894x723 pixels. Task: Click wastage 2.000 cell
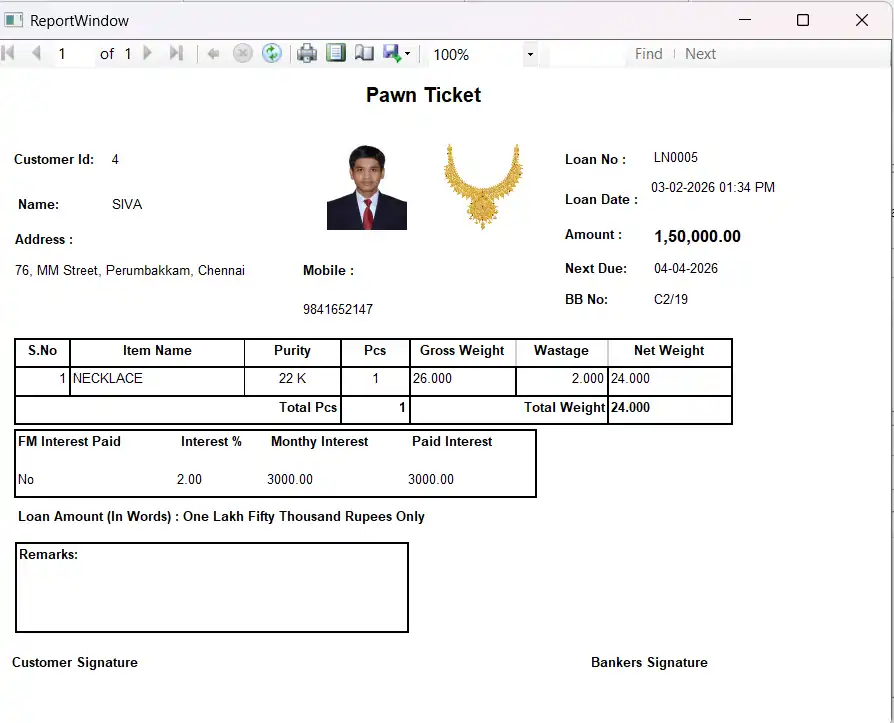pos(562,381)
